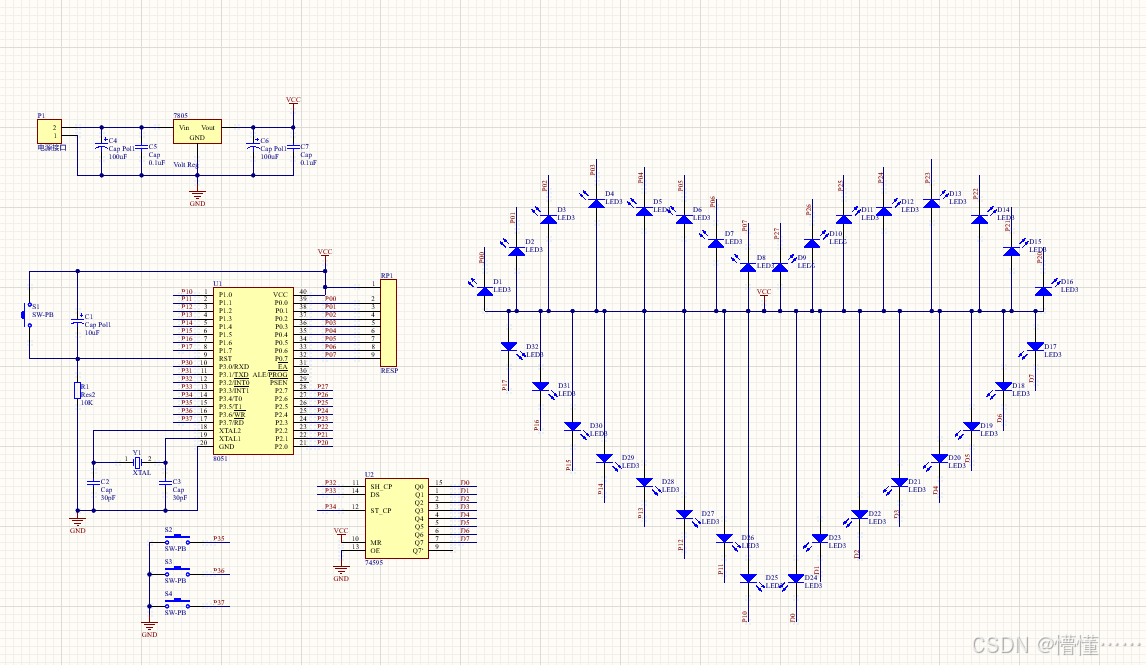Select the P1 power connector symbol
This screenshot has height=665, width=1146.
[x=50, y=132]
